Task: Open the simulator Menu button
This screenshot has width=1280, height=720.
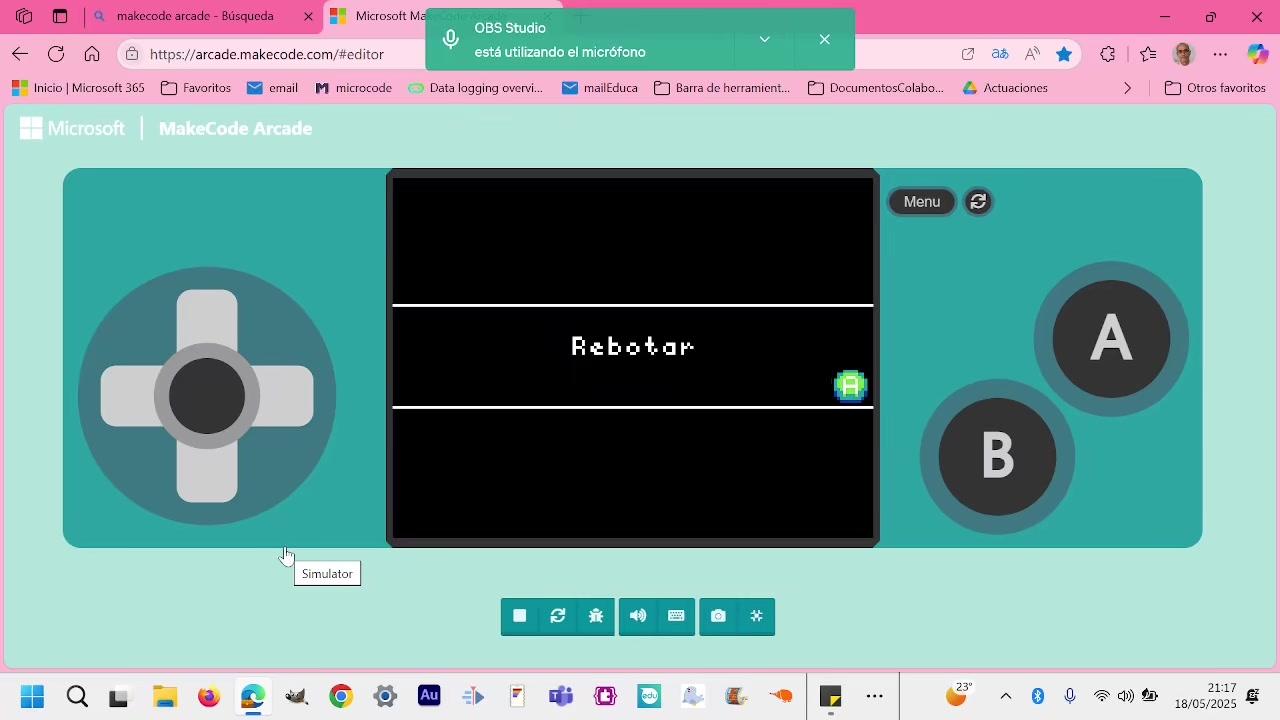Action: pyautogui.click(x=922, y=202)
